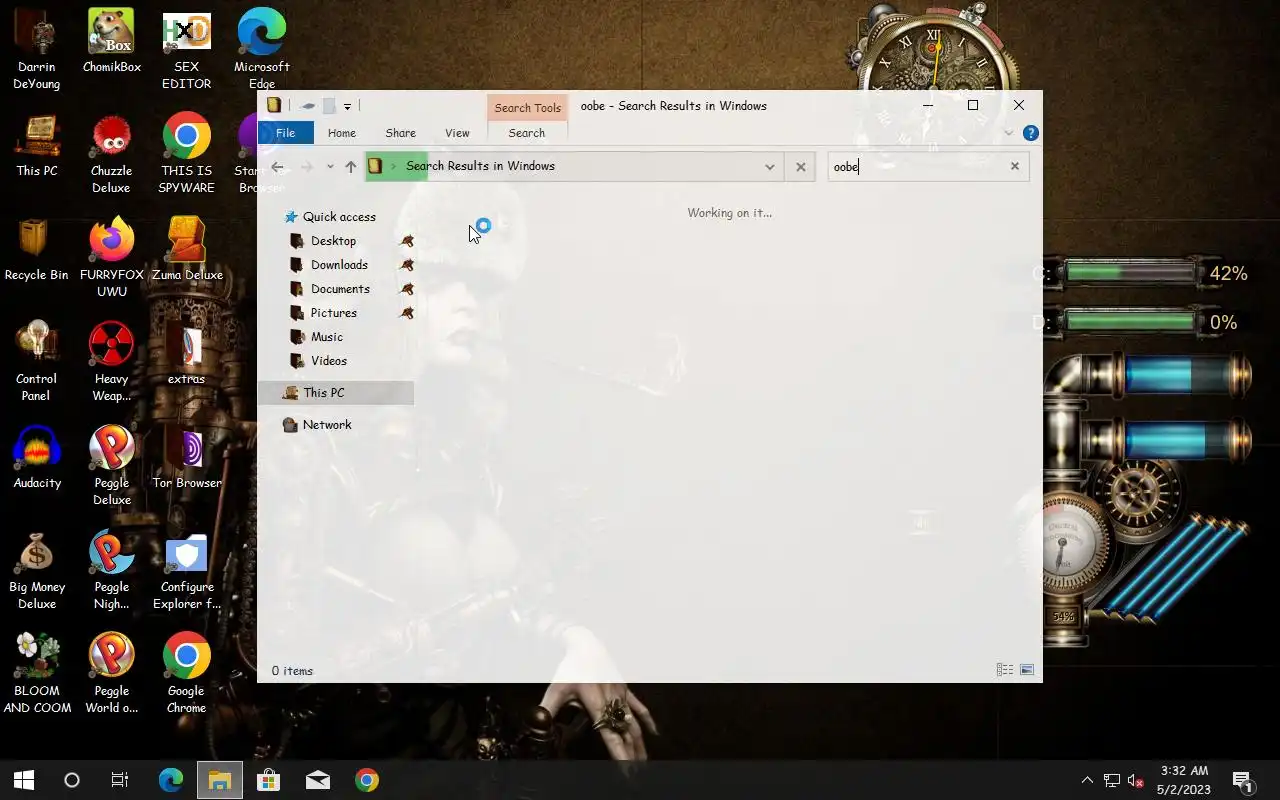
Task: Open Microsoft Store from the taskbar
Action: click(x=269, y=780)
